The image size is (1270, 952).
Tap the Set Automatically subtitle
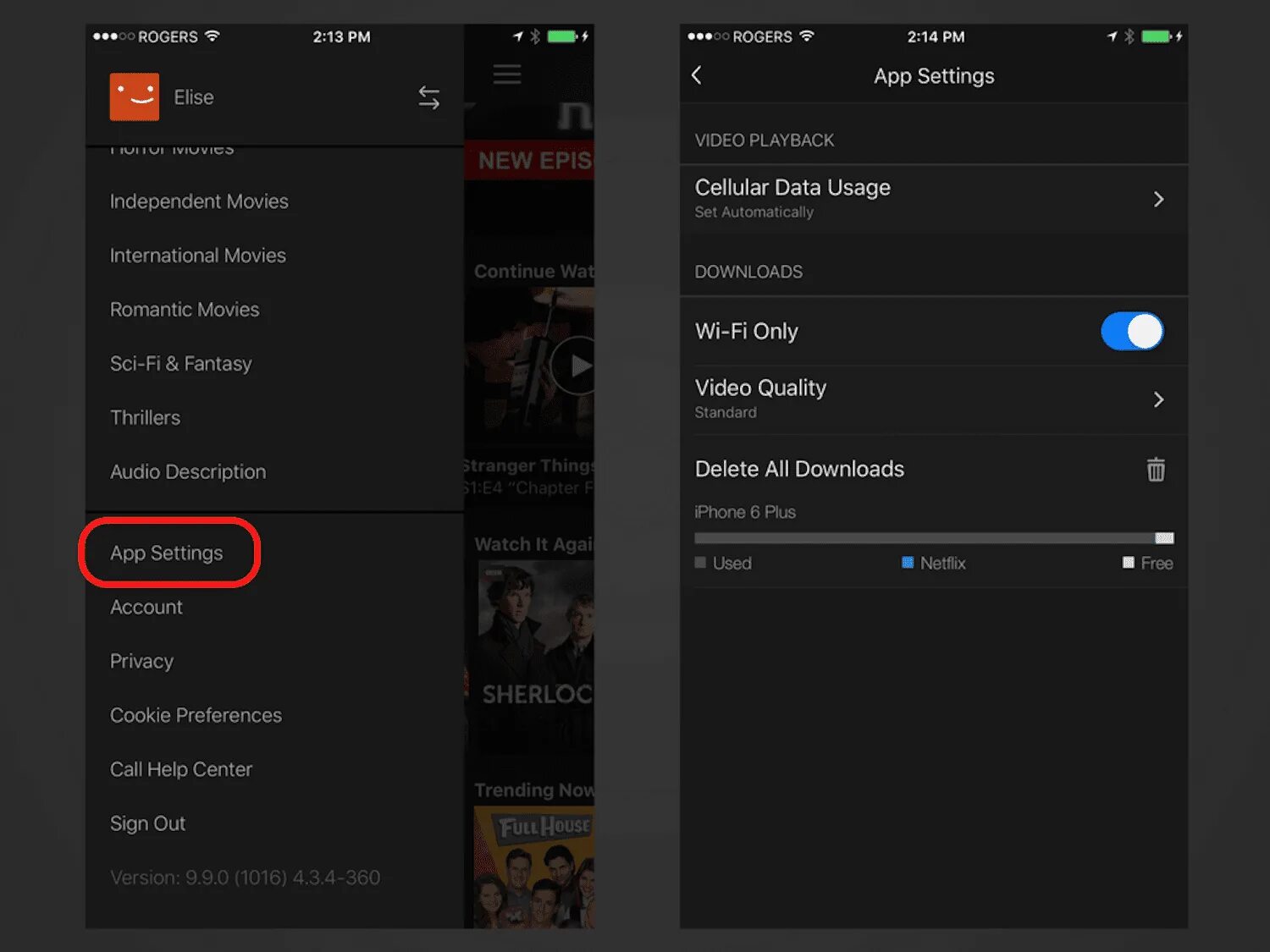(754, 212)
